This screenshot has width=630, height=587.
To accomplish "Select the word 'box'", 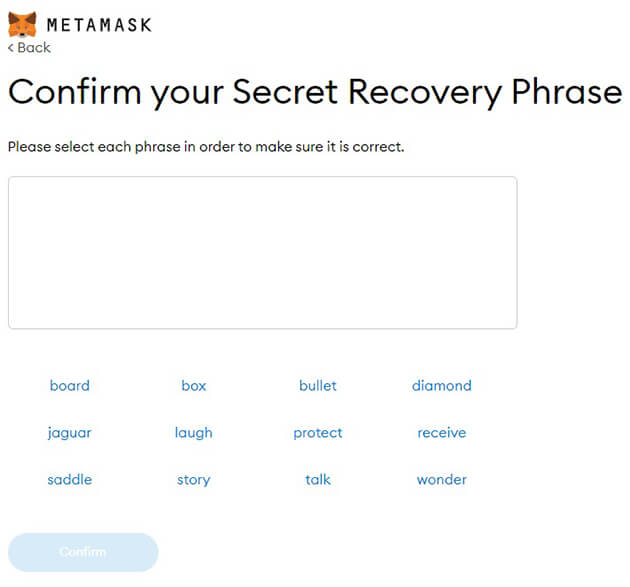I will 193,385.
